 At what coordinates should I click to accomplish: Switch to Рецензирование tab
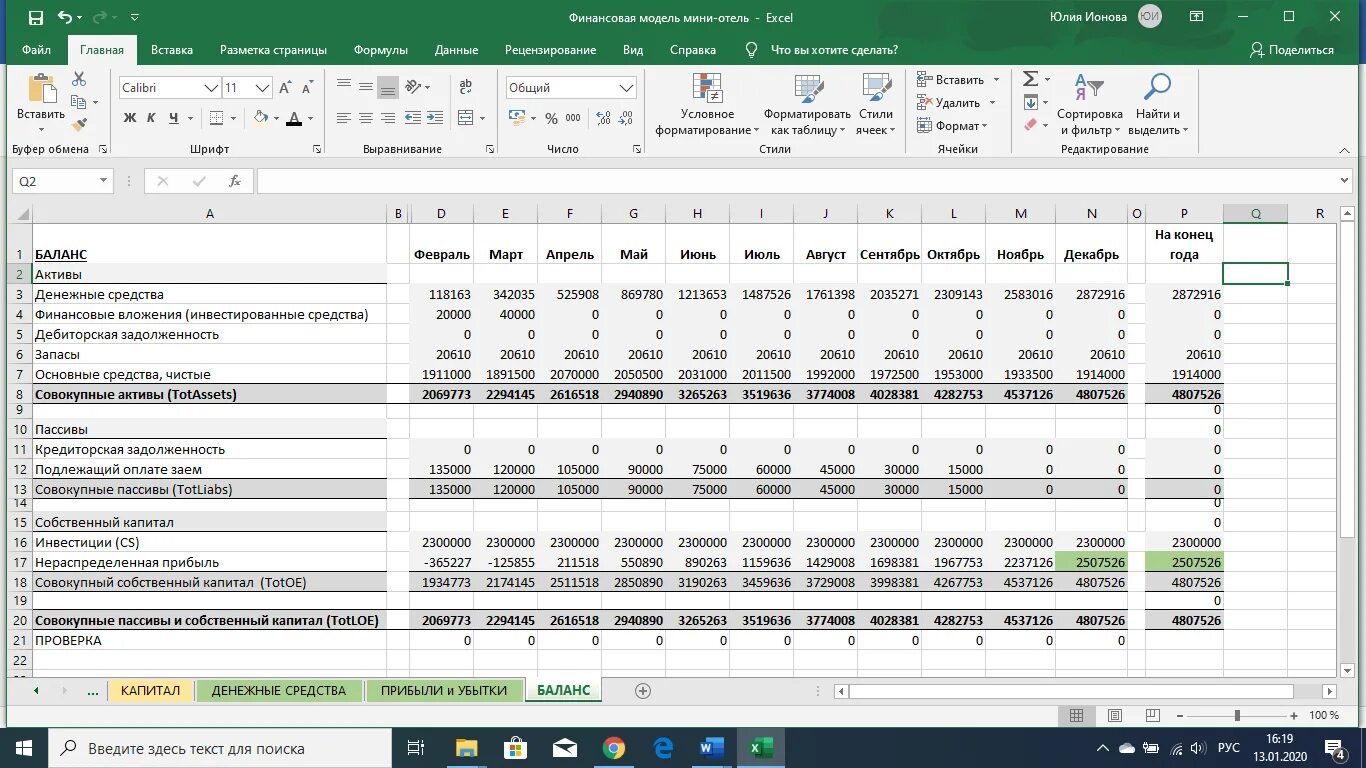click(550, 50)
